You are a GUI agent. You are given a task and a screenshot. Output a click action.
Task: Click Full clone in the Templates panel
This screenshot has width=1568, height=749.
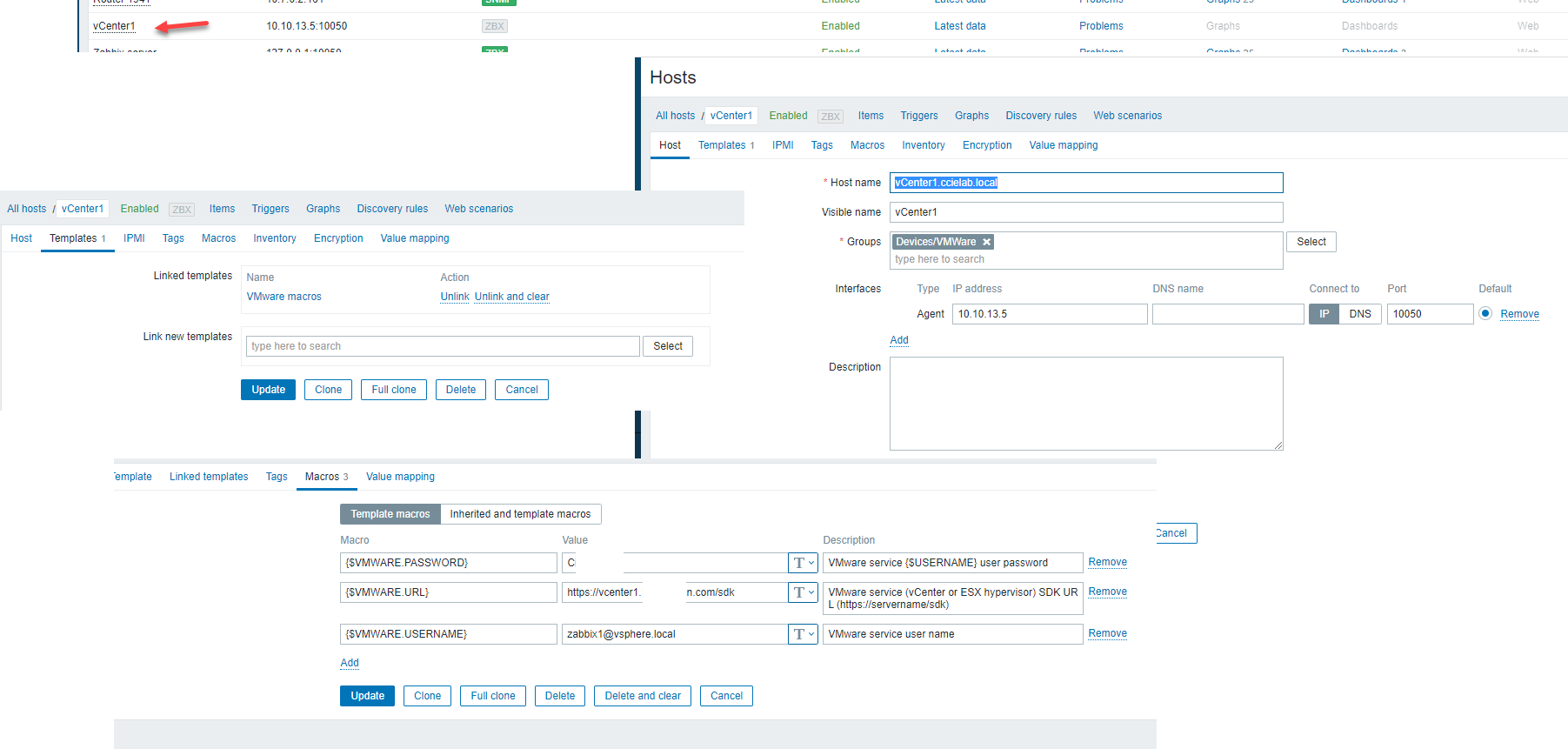[x=394, y=390]
